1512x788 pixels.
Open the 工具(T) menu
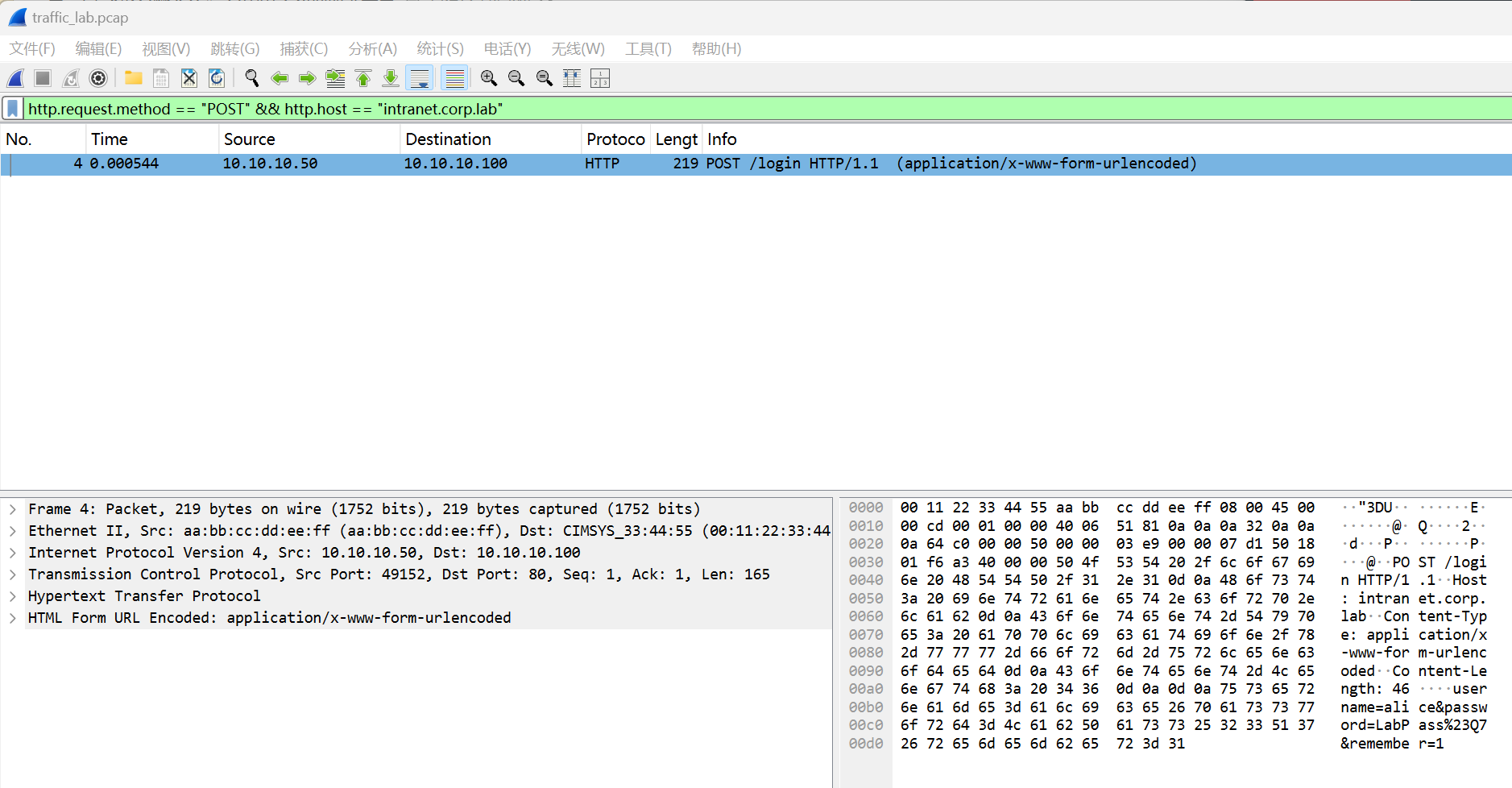point(648,49)
